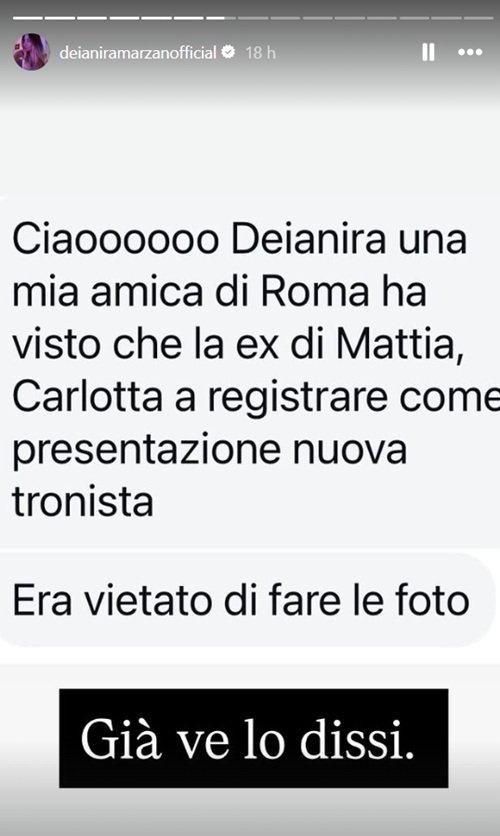Pause the story with the pause icon
This screenshot has width=500, height=836.
coord(428,52)
